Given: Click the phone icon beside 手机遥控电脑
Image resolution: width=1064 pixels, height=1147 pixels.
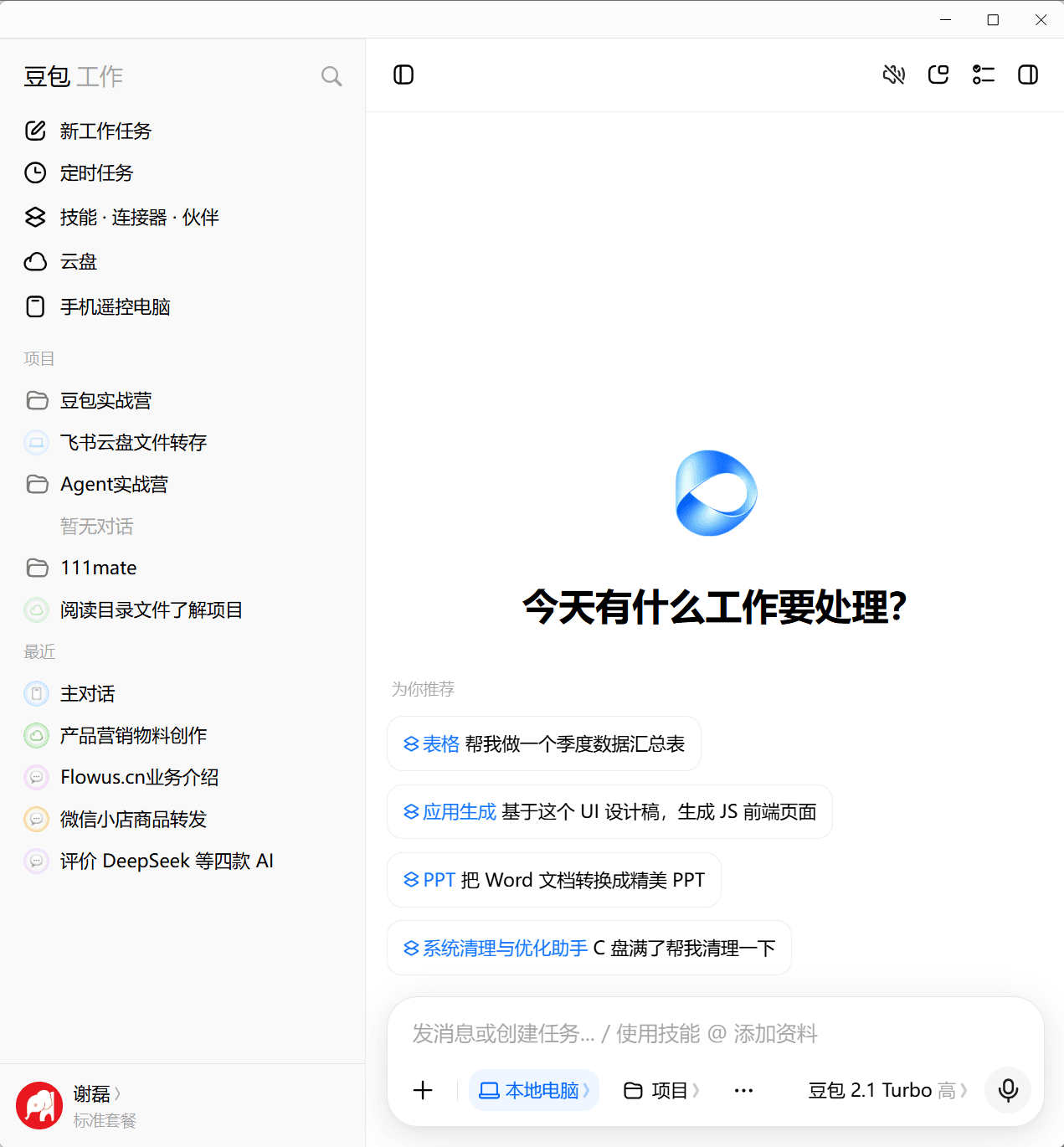Looking at the screenshot, I should point(35,306).
